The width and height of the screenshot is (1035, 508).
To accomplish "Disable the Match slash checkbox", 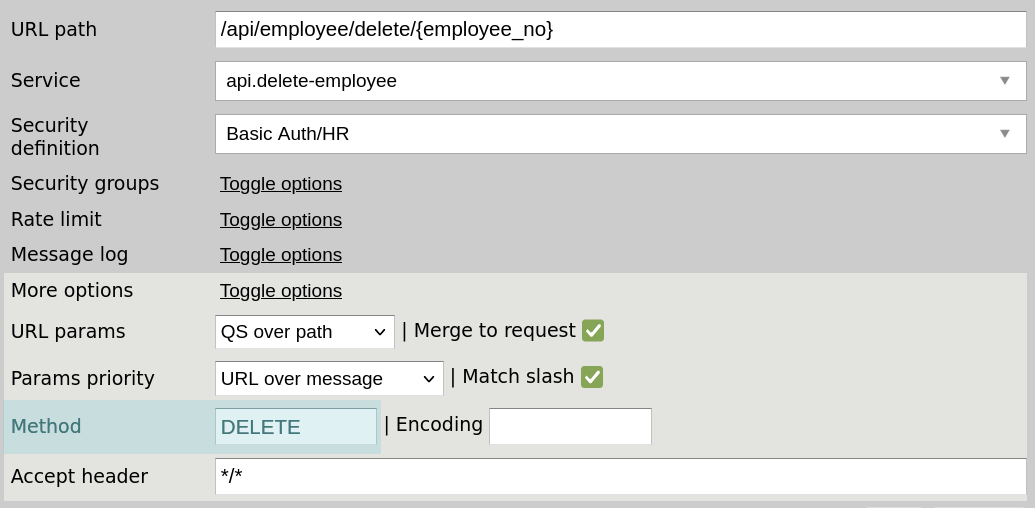I will tap(592, 377).
